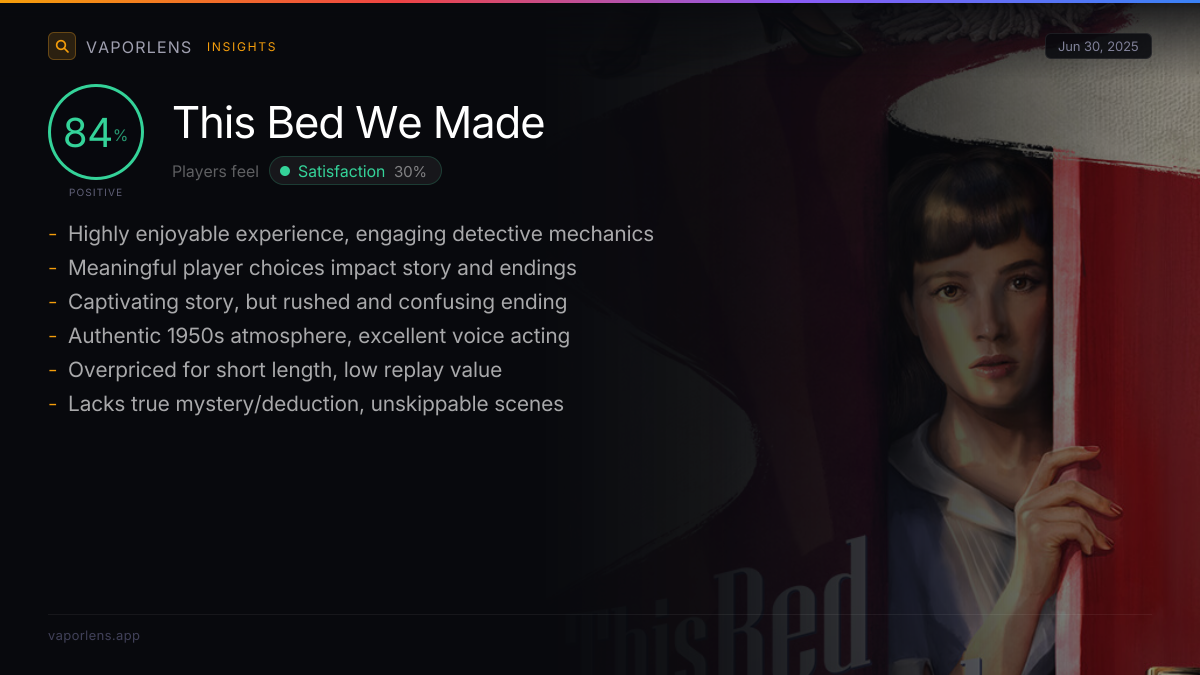Click the This Bed We Made title
This screenshot has width=1200, height=675.
(359, 123)
